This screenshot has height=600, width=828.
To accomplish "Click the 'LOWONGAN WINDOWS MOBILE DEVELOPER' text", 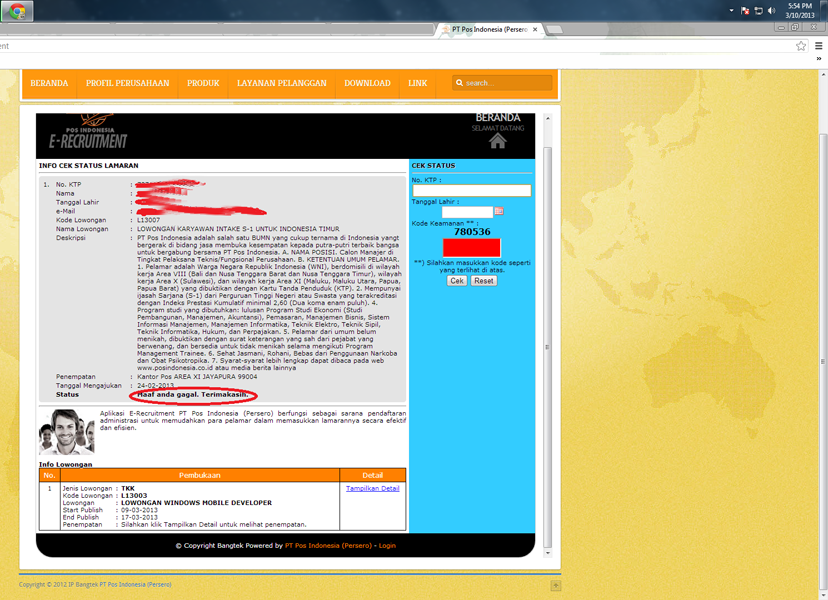I will pyautogui.click(x=196, y=503).
